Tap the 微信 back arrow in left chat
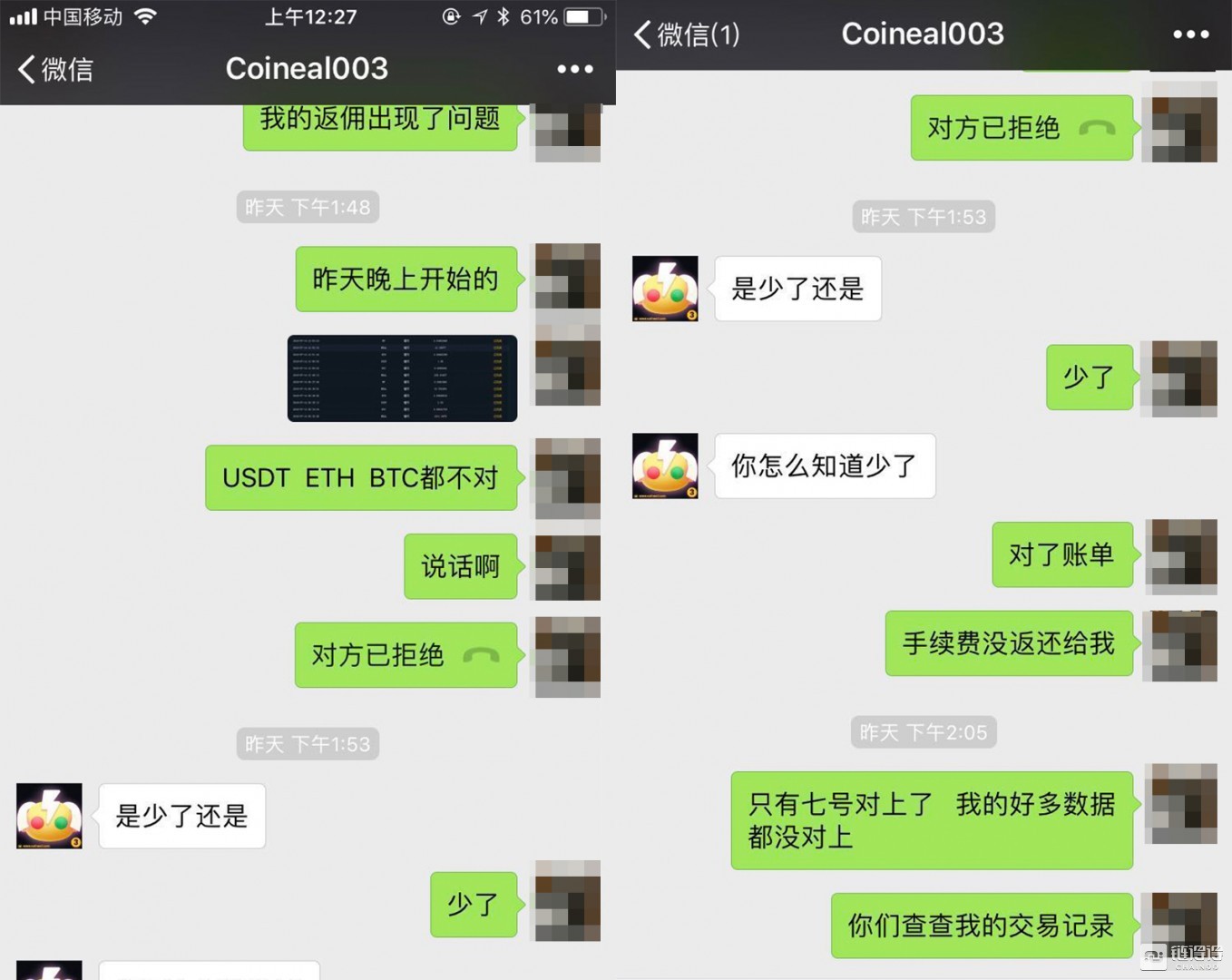The height and width of the screenshot is (980, 1232). (55, 69)
